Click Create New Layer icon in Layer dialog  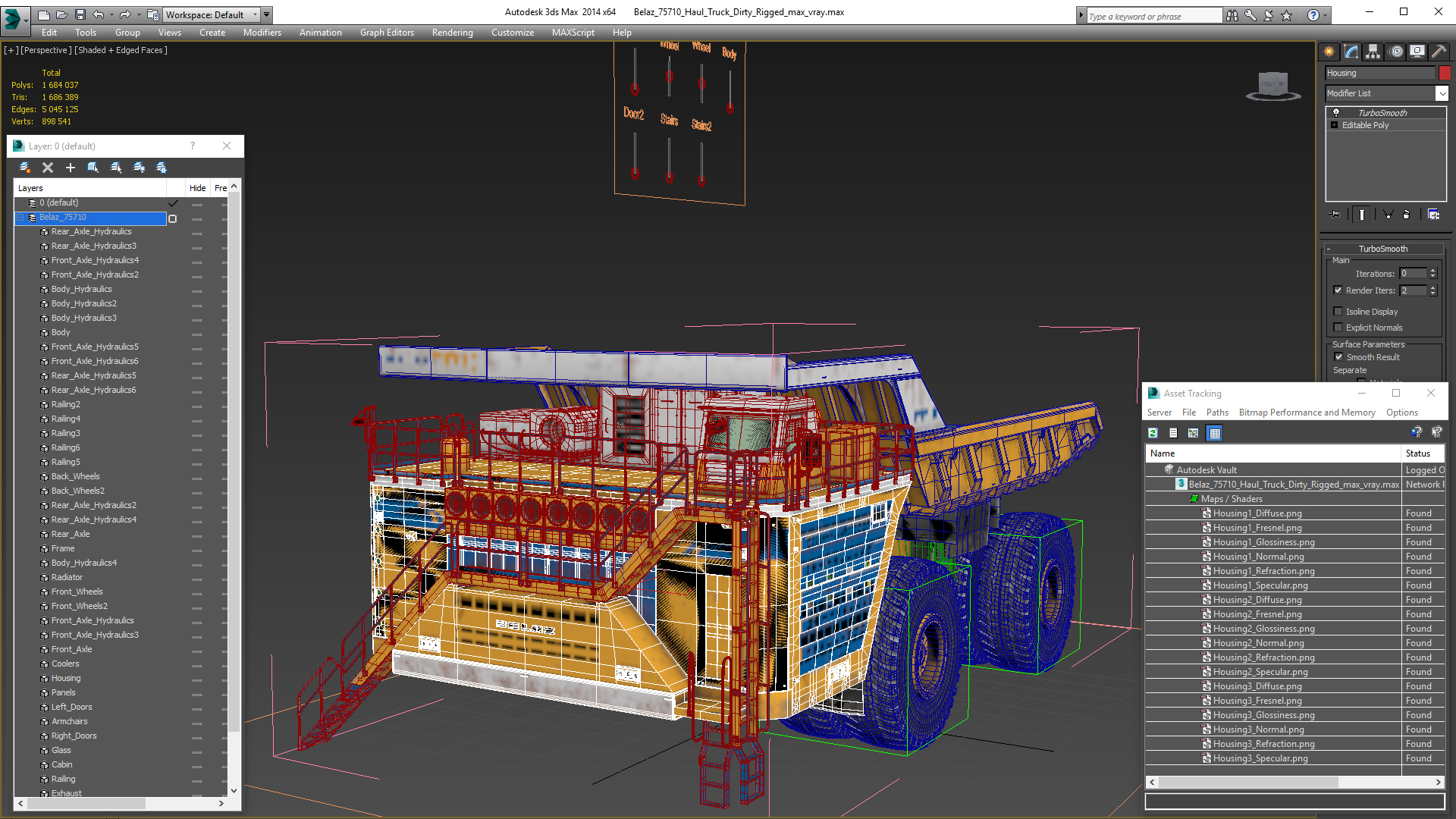[25, 168]
